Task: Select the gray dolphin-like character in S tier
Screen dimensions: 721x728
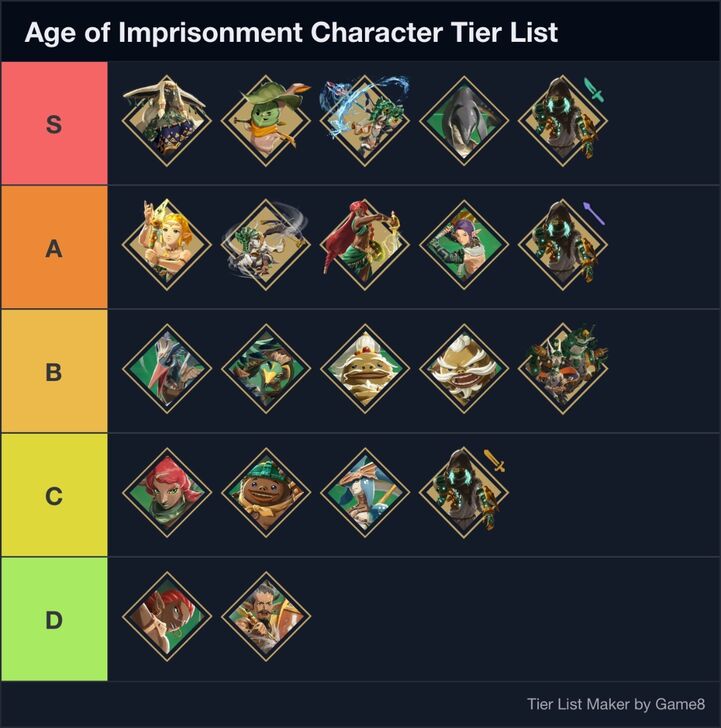Action: (x=464, y=121)
